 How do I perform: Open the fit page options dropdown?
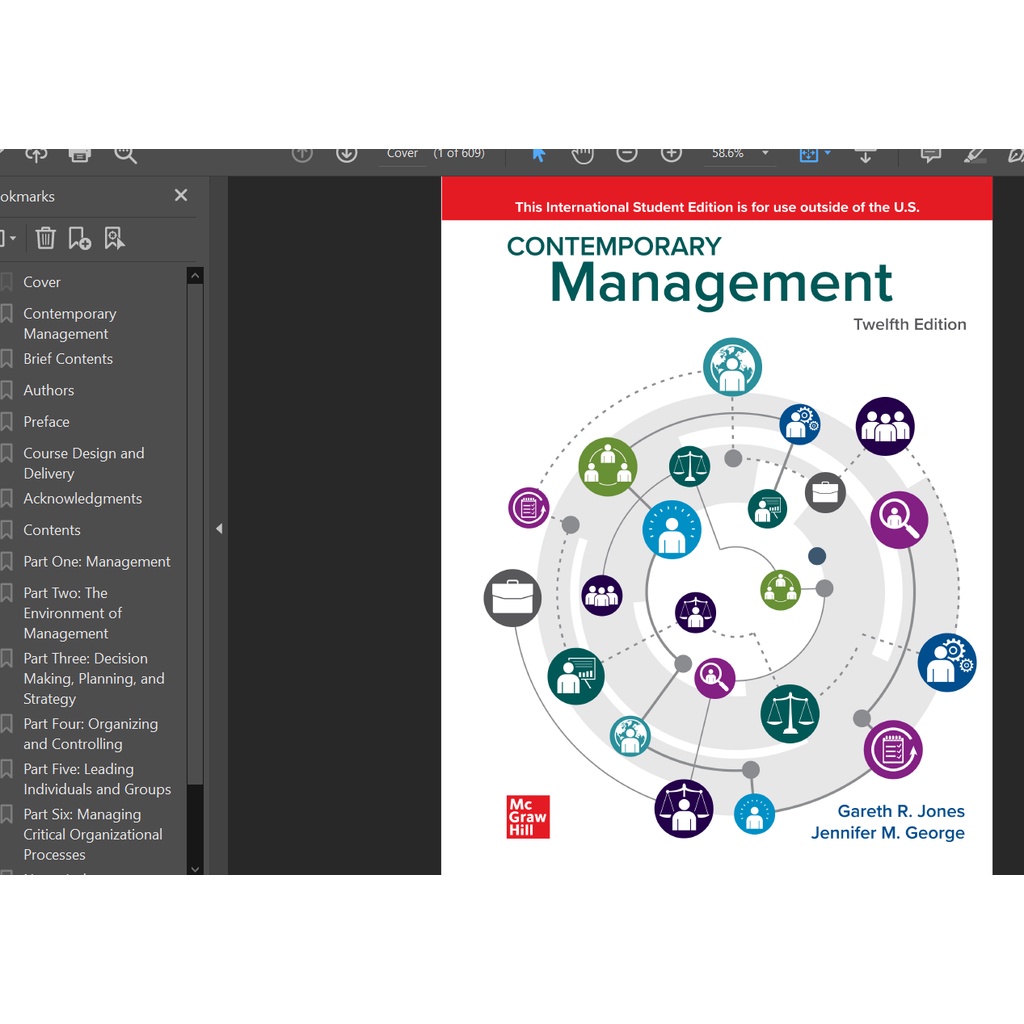826,154
